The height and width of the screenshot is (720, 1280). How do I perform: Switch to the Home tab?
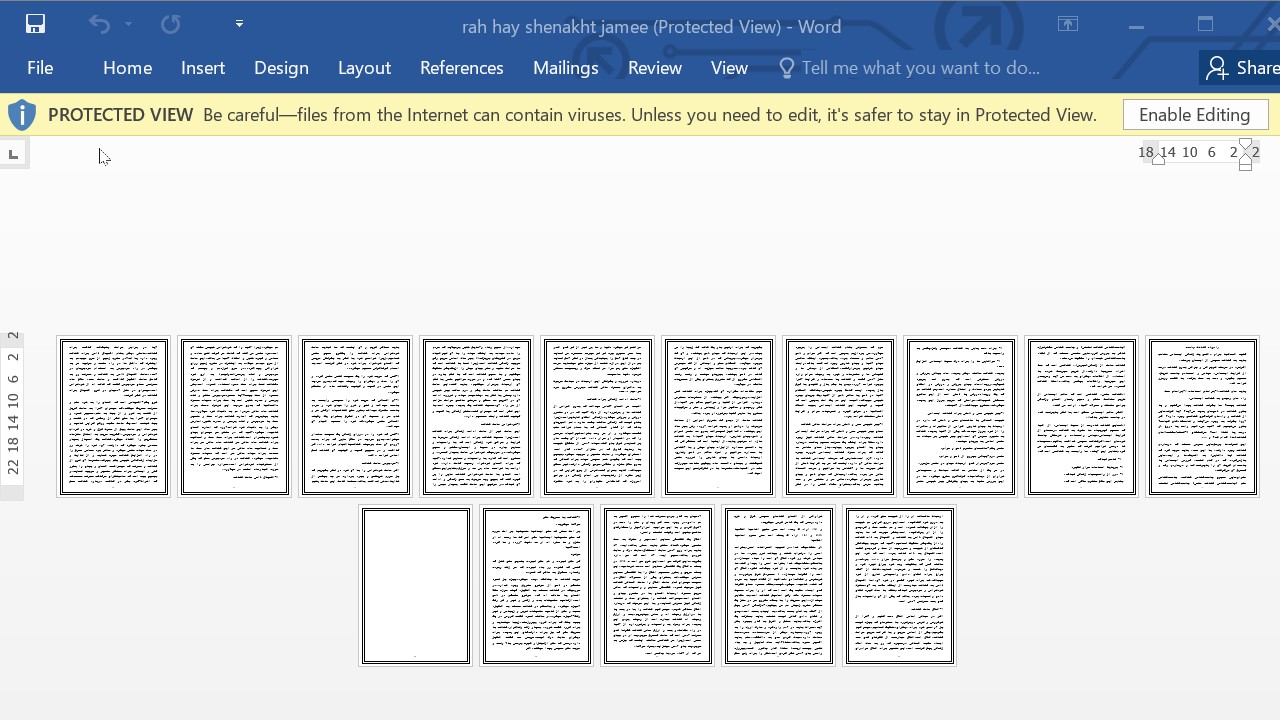tap(127, 68)
